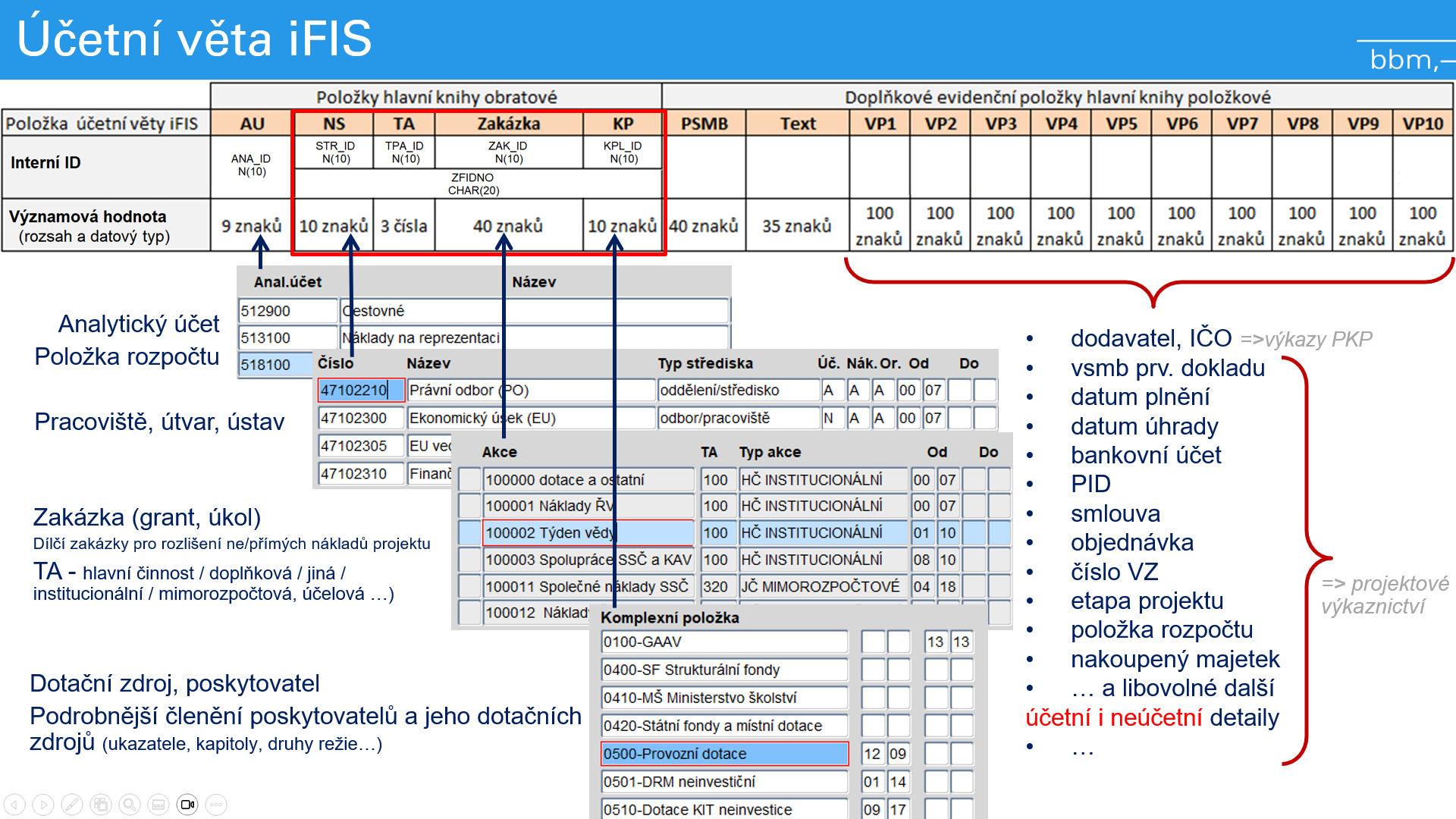1456x819 pixels.
Task: Click the Ekonomický úsek (EU) name field
Action: 531,418
